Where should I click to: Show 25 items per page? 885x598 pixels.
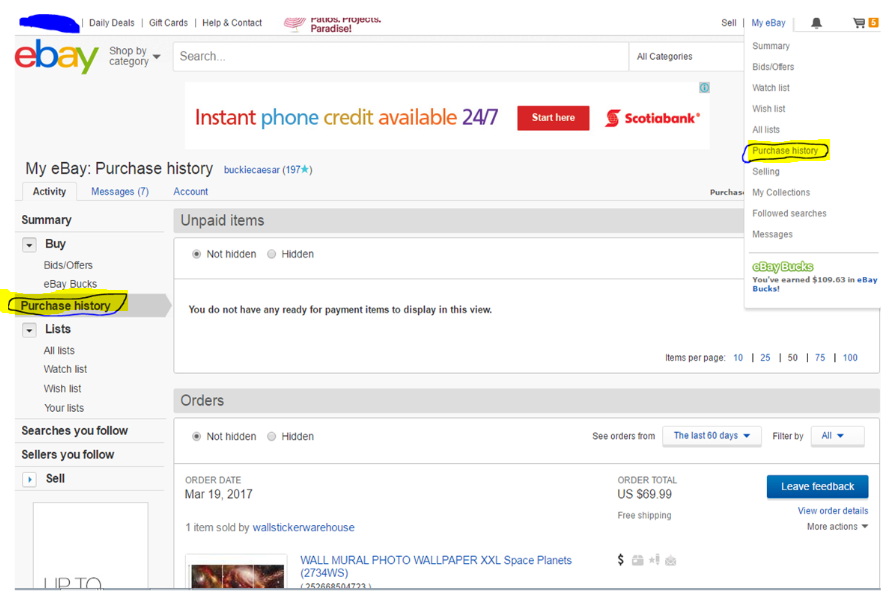(765, 357)
